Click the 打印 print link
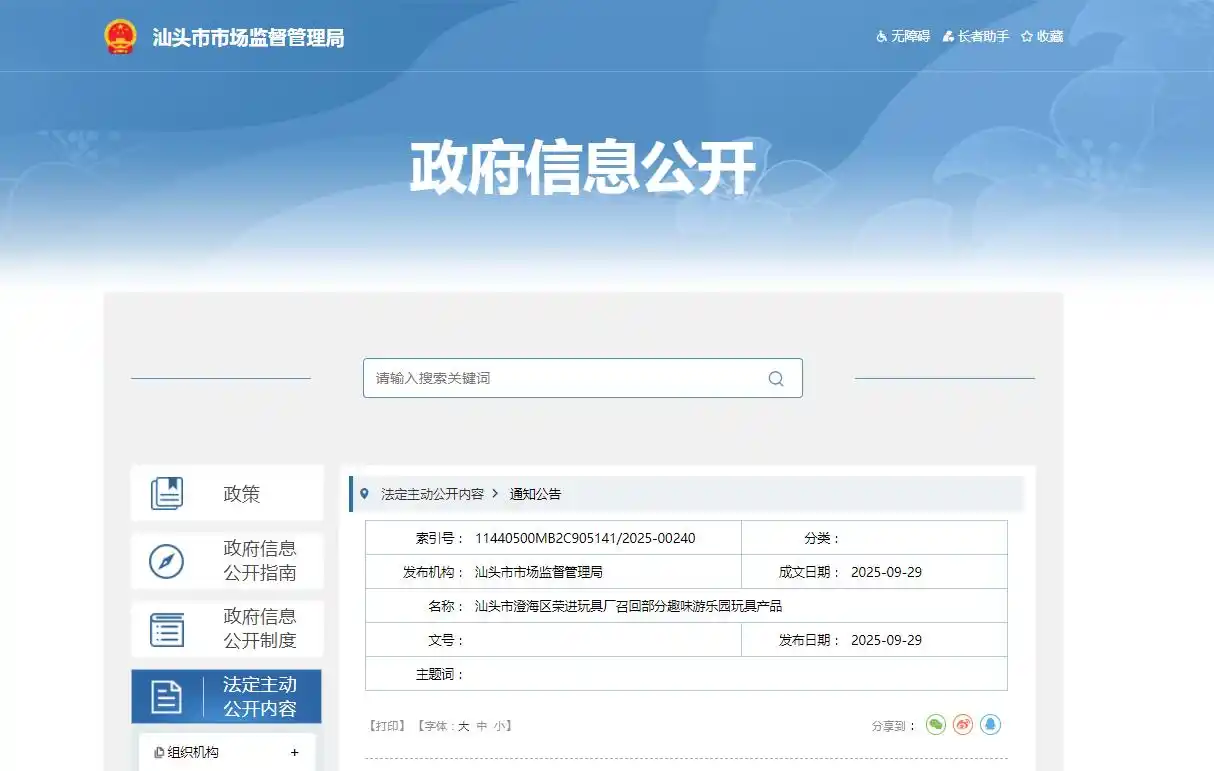Viewport: 1214px width, 771px height. tap(385, 725)
